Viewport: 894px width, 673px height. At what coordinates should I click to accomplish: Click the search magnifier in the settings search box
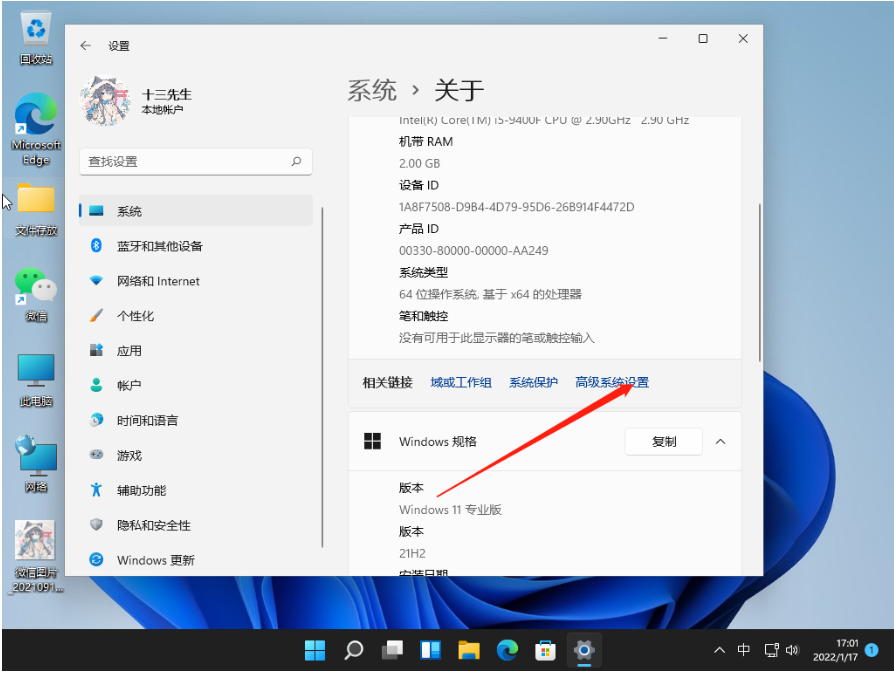pyautogui.click(x=296, y=161)
